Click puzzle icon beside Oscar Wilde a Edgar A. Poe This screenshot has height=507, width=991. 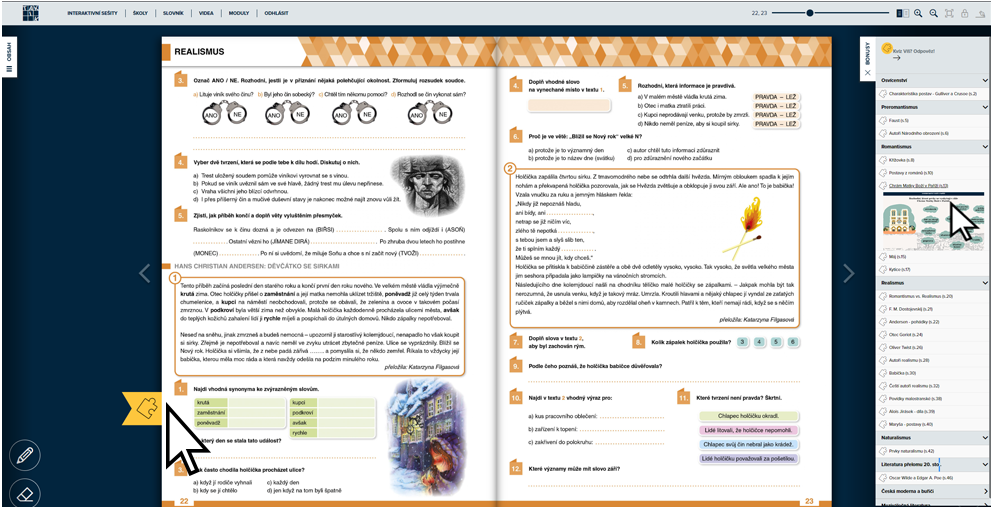click(x=883, y=477)
